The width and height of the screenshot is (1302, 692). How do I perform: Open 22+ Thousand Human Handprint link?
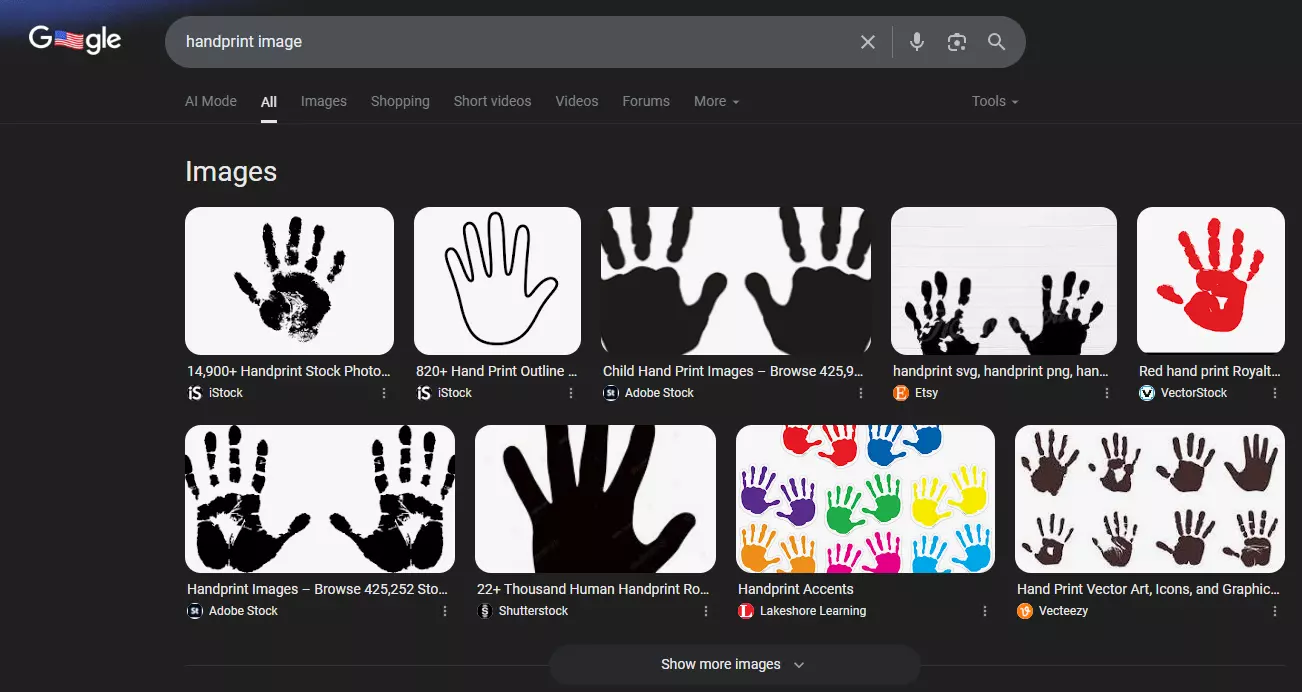pos(593,589)
